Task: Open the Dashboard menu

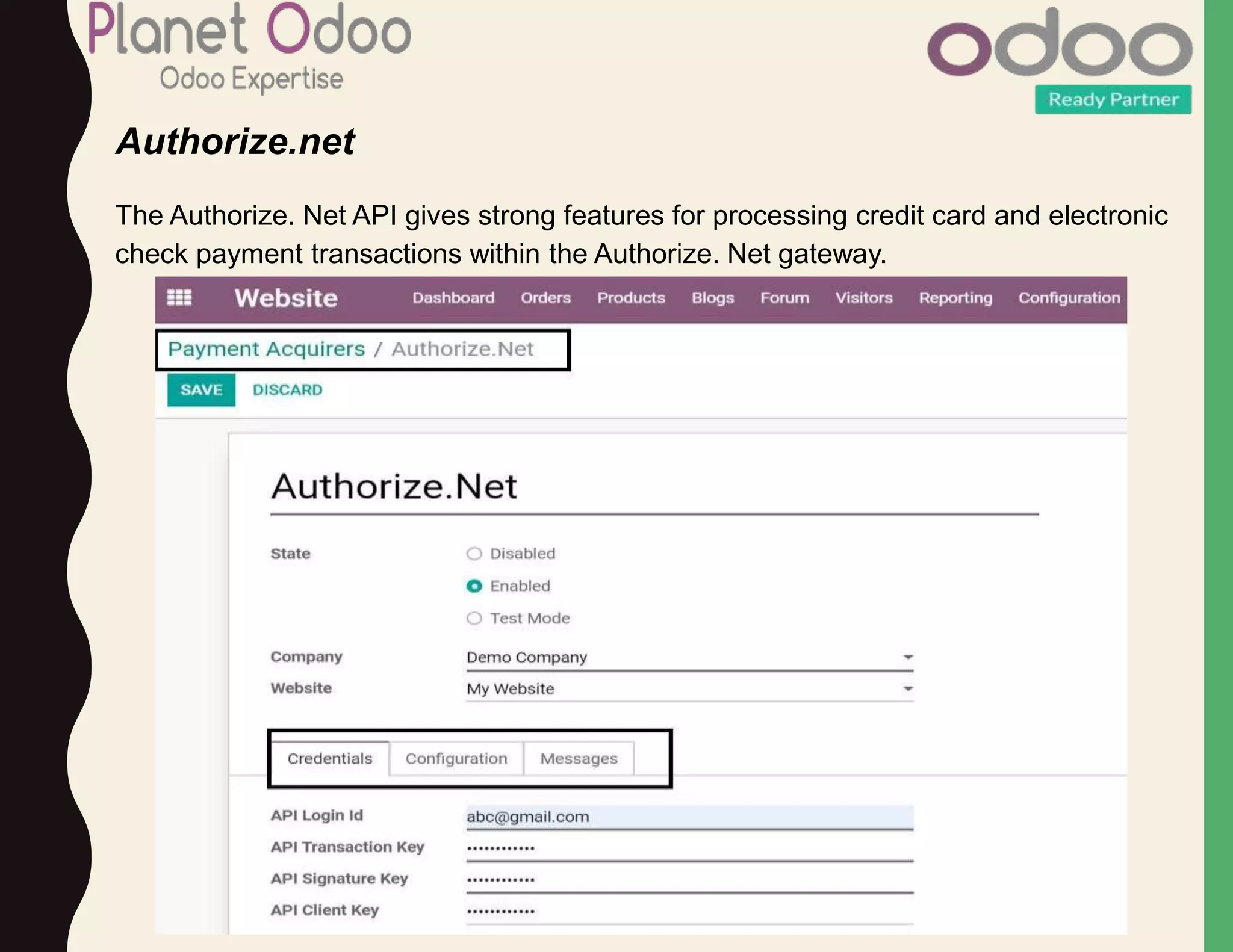Action: click(453, 298)
